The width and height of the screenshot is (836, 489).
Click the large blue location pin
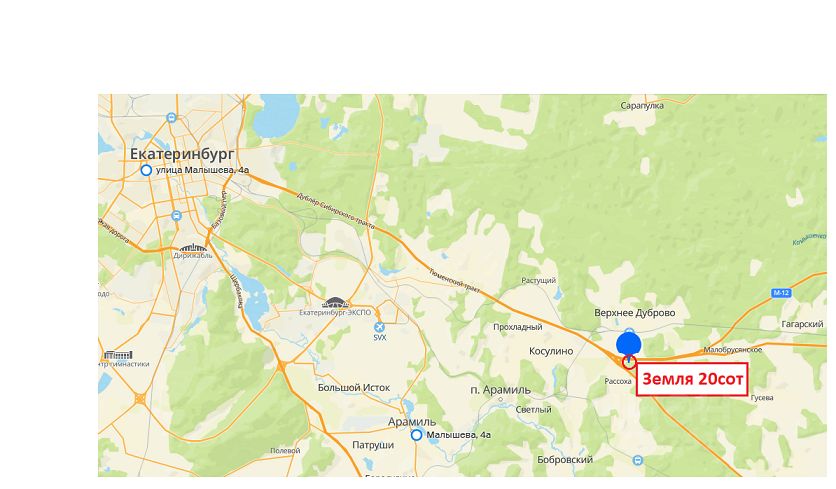pyautogui.click(x=629, y=345)
